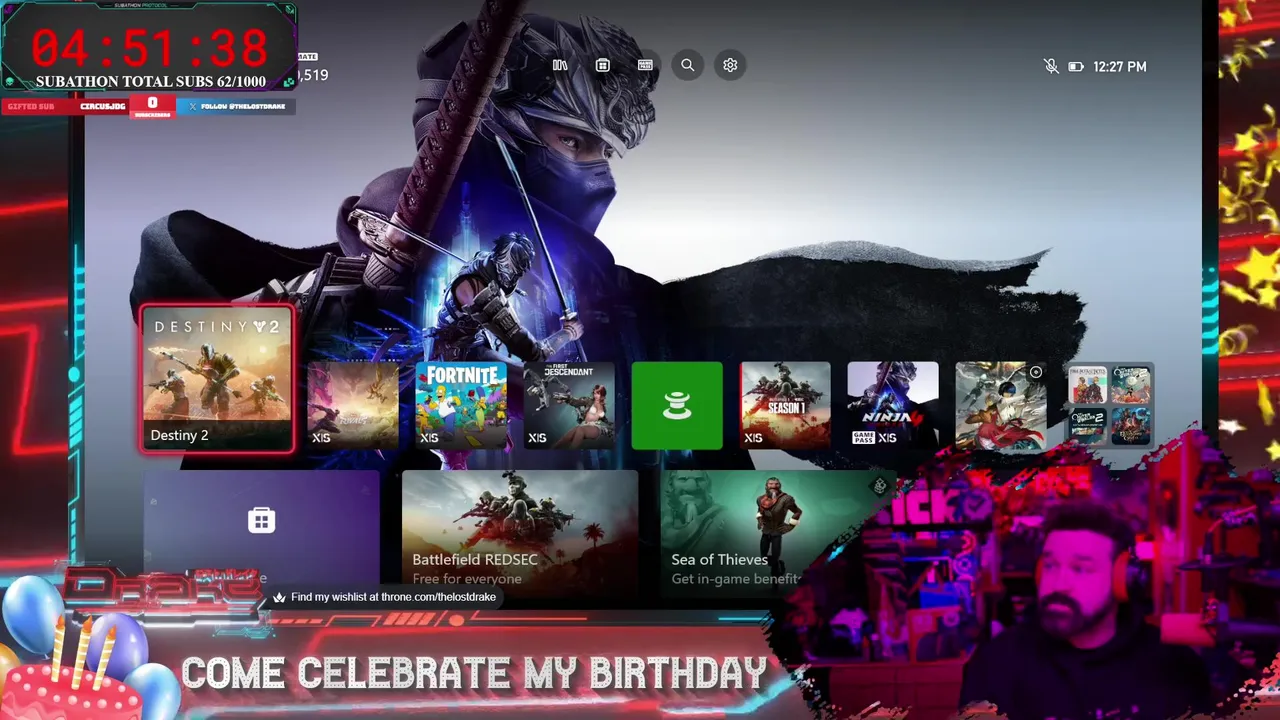Launch the Fortnite tile
The image size is (1280, 720).
pyautogui.click(x=461, y=405)
